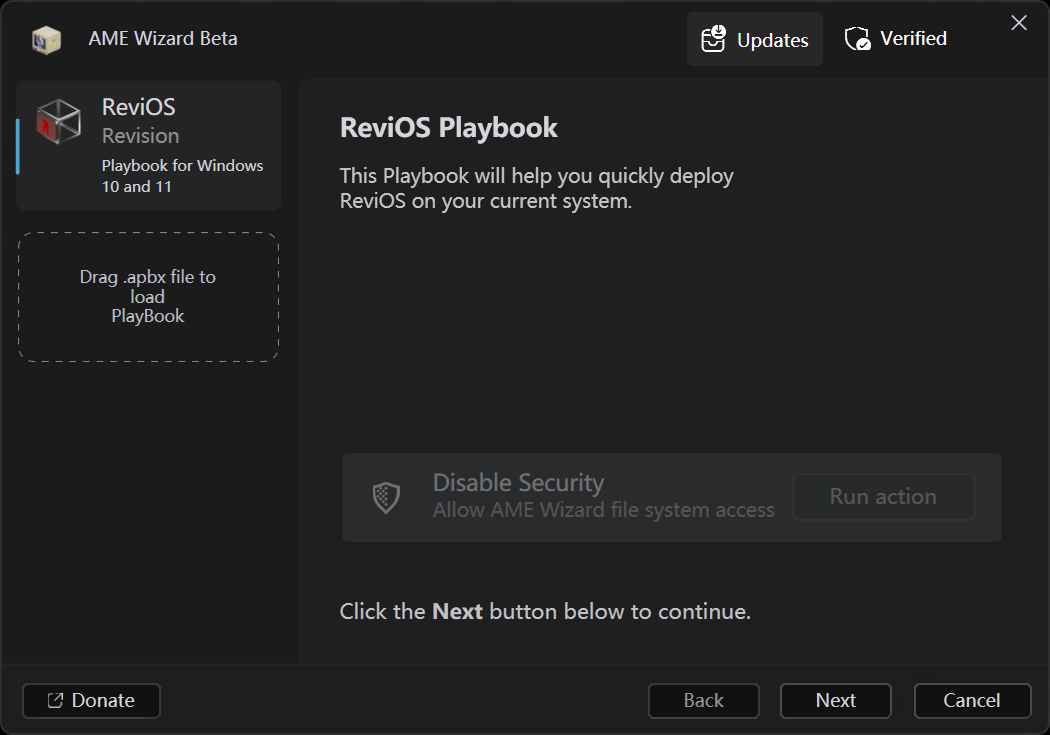Close the AME Wizard window
Viewport: 1050px width, 735px height.
(x=1019, y=23)
